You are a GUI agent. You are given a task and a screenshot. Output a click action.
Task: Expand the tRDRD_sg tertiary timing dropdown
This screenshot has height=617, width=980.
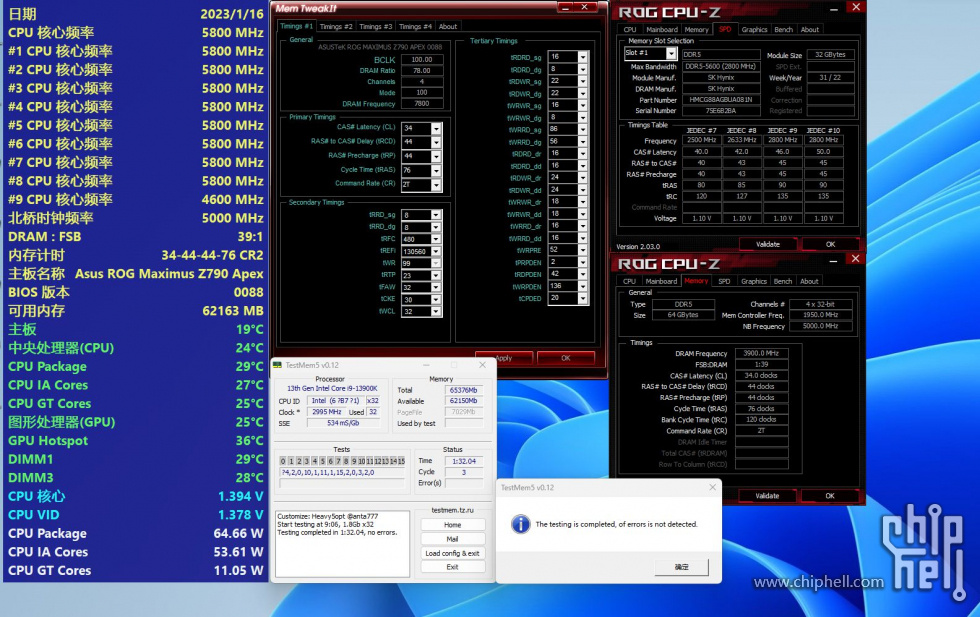coord(582,57)
